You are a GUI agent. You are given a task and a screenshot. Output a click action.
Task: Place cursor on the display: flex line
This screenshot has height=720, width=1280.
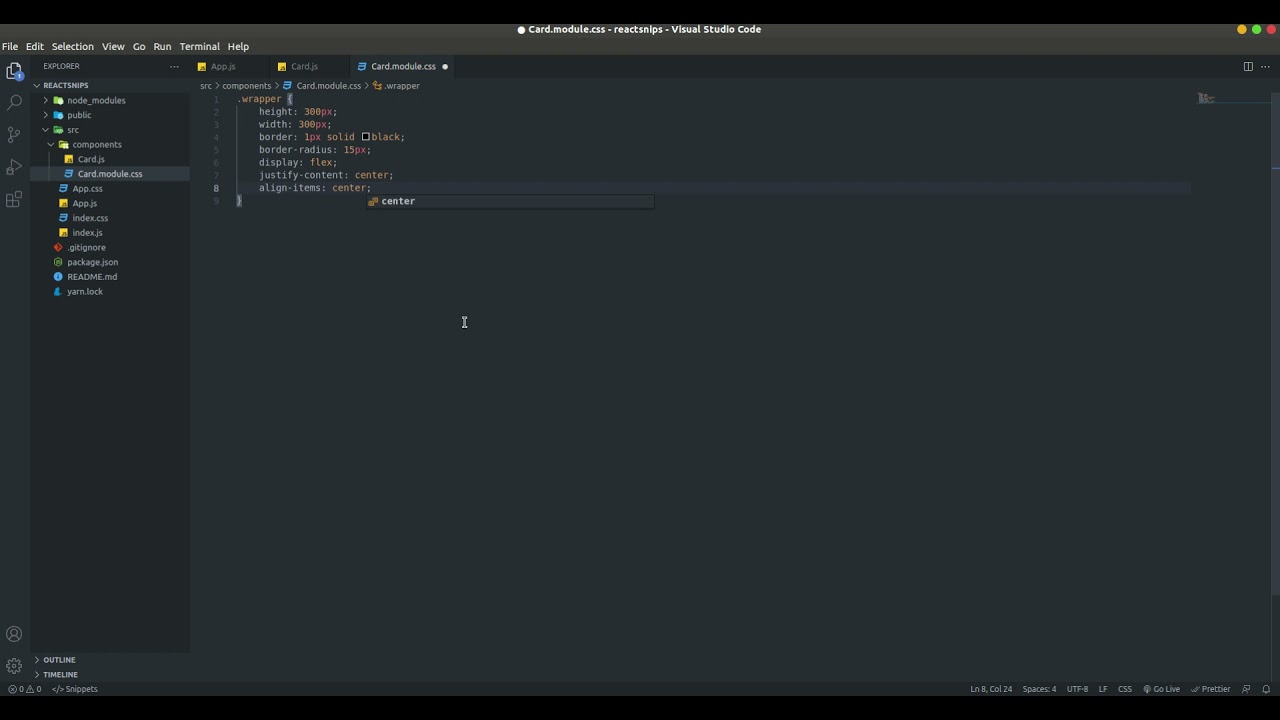(298, 162)
